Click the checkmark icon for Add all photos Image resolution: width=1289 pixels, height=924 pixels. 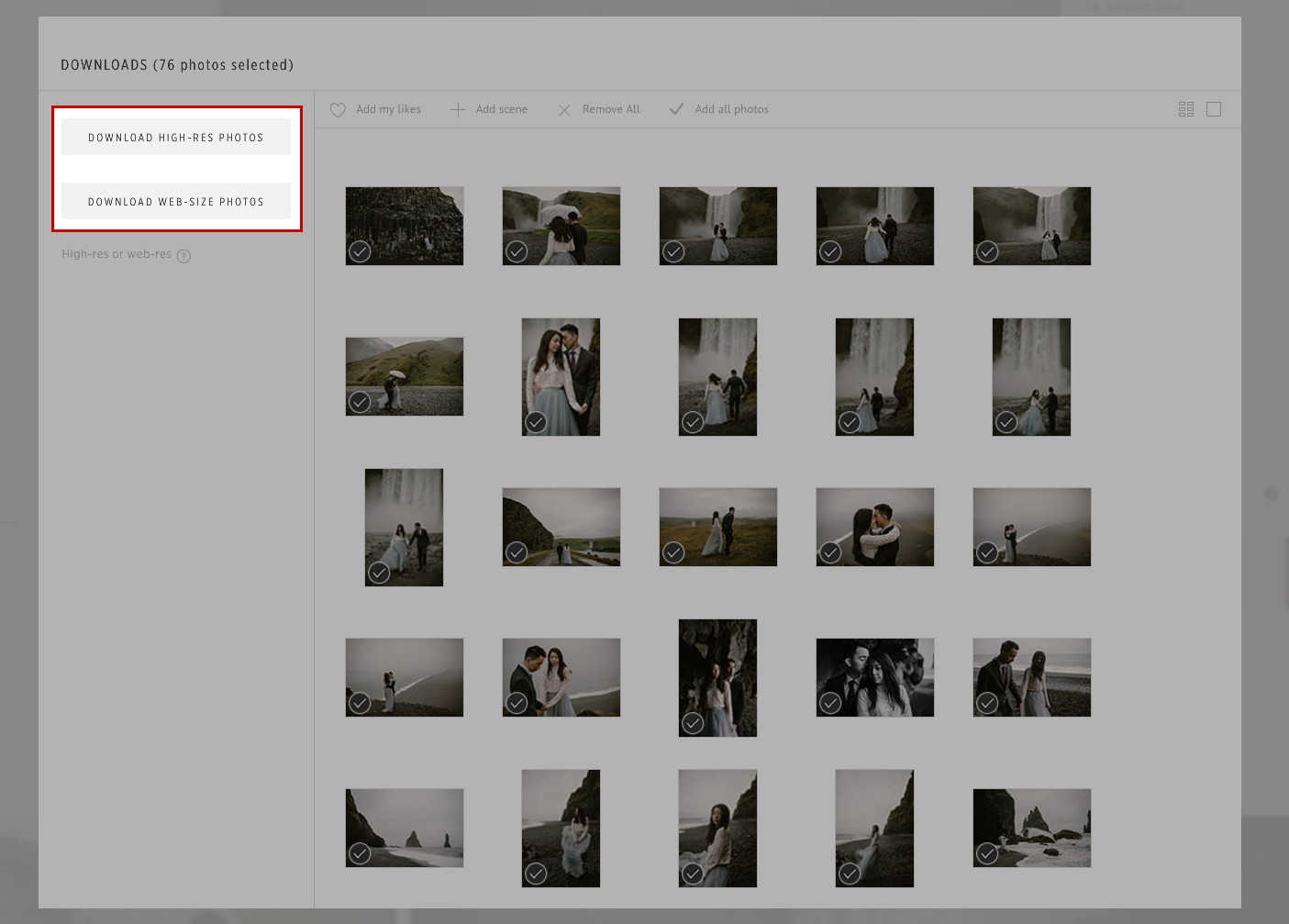click(x=676, y=109)
